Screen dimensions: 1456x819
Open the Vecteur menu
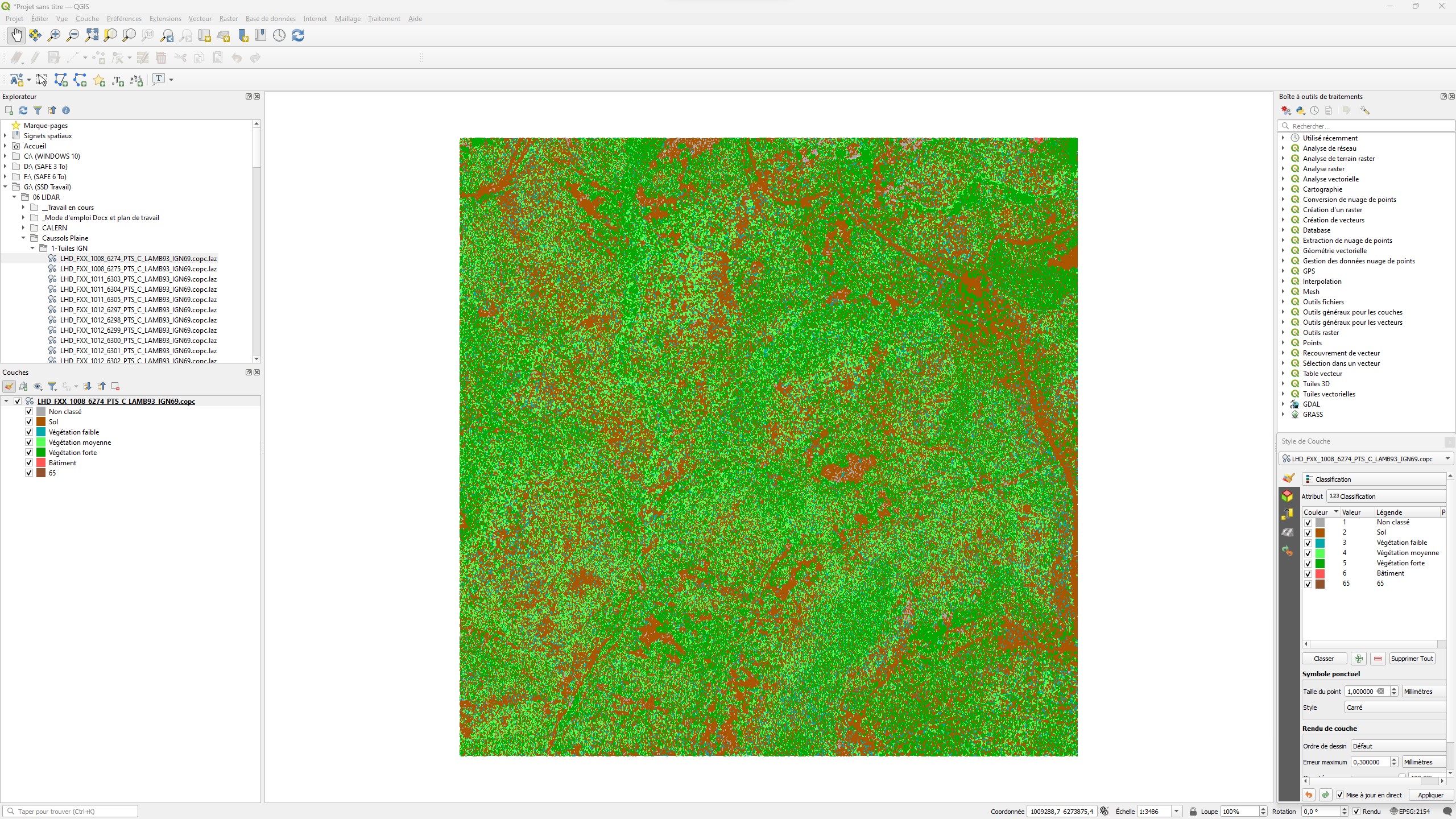click(200, 19)
